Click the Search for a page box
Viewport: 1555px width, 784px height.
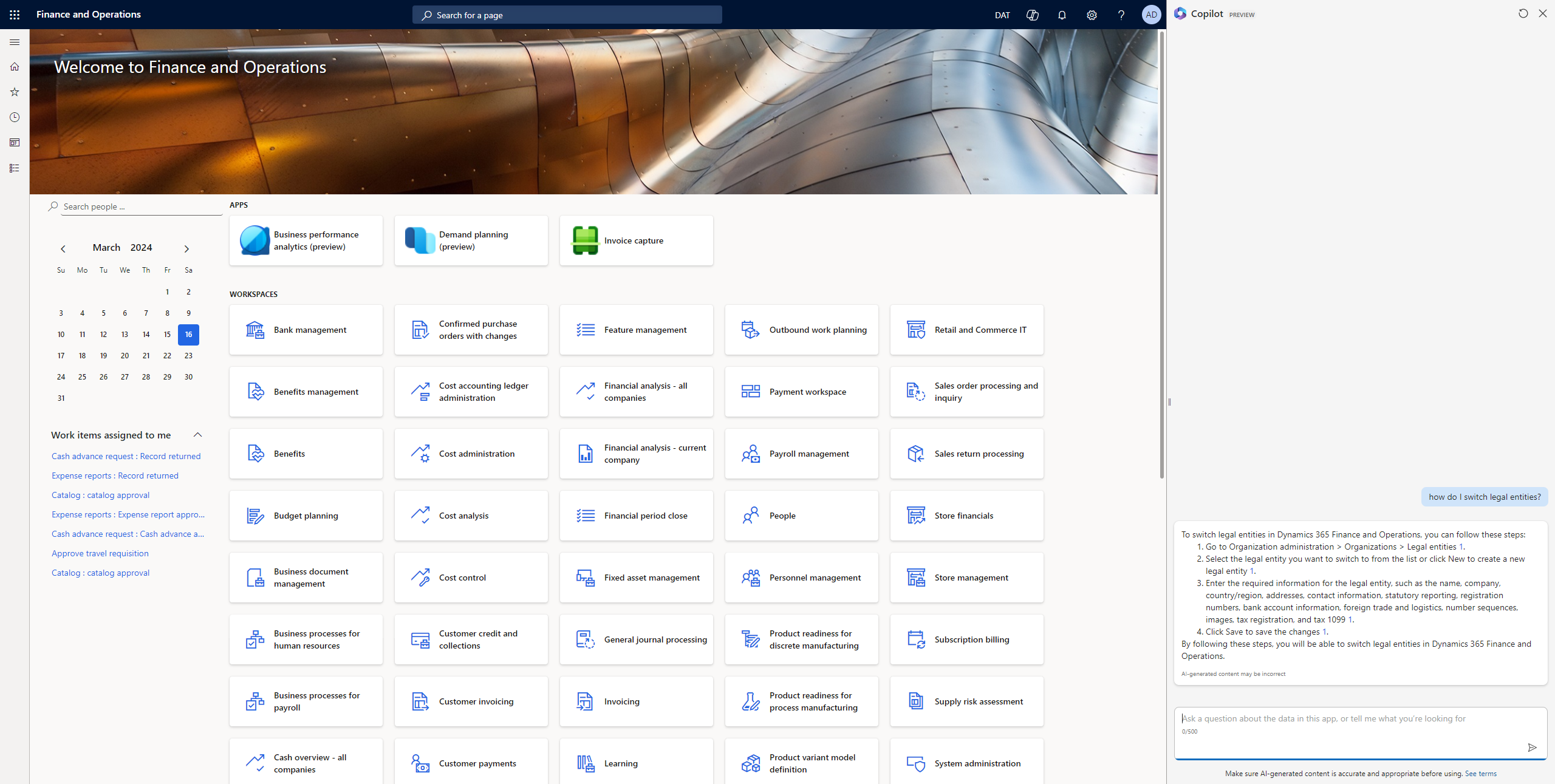pos(567,15)
